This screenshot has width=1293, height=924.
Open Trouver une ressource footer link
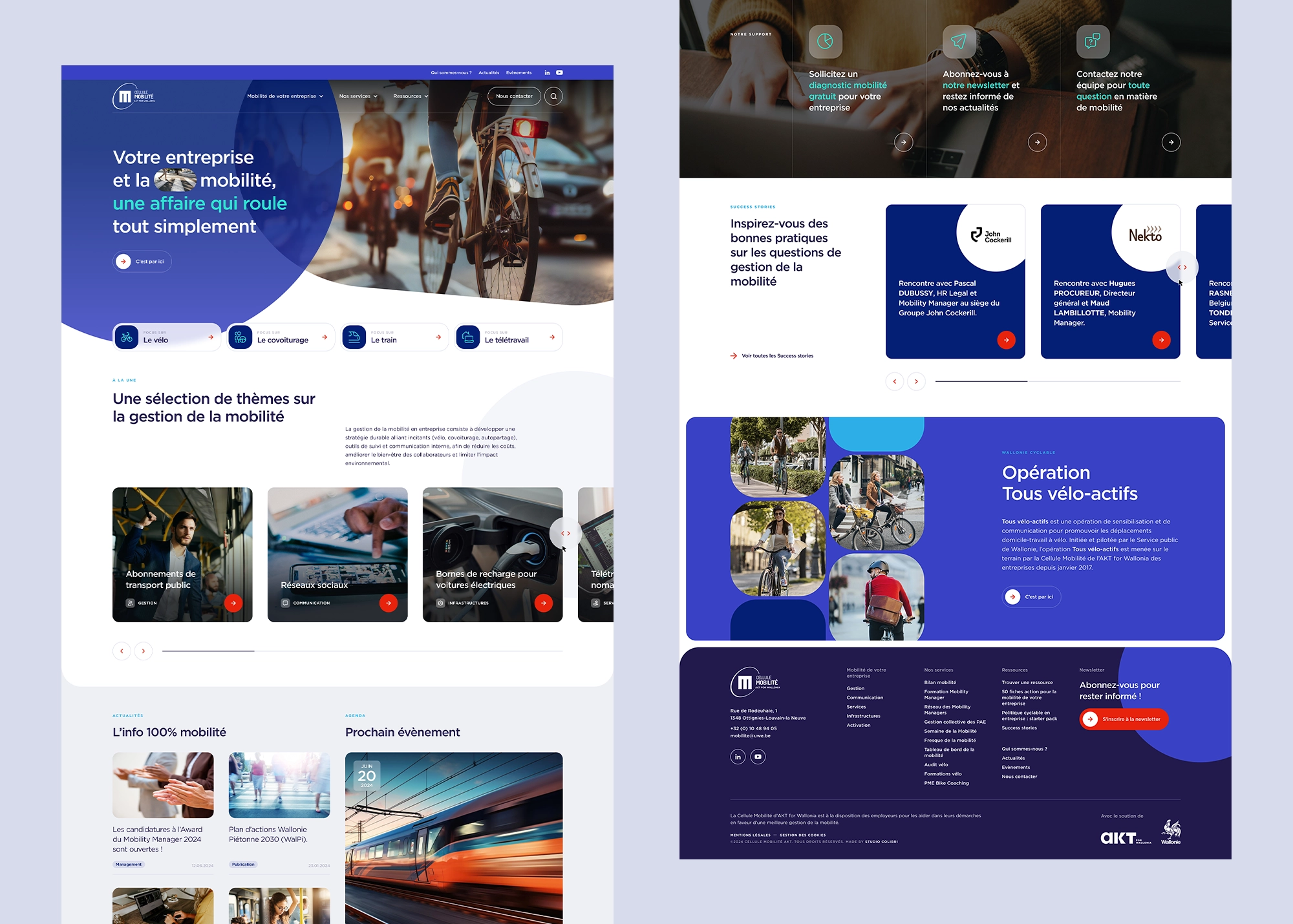(1027, 682)
